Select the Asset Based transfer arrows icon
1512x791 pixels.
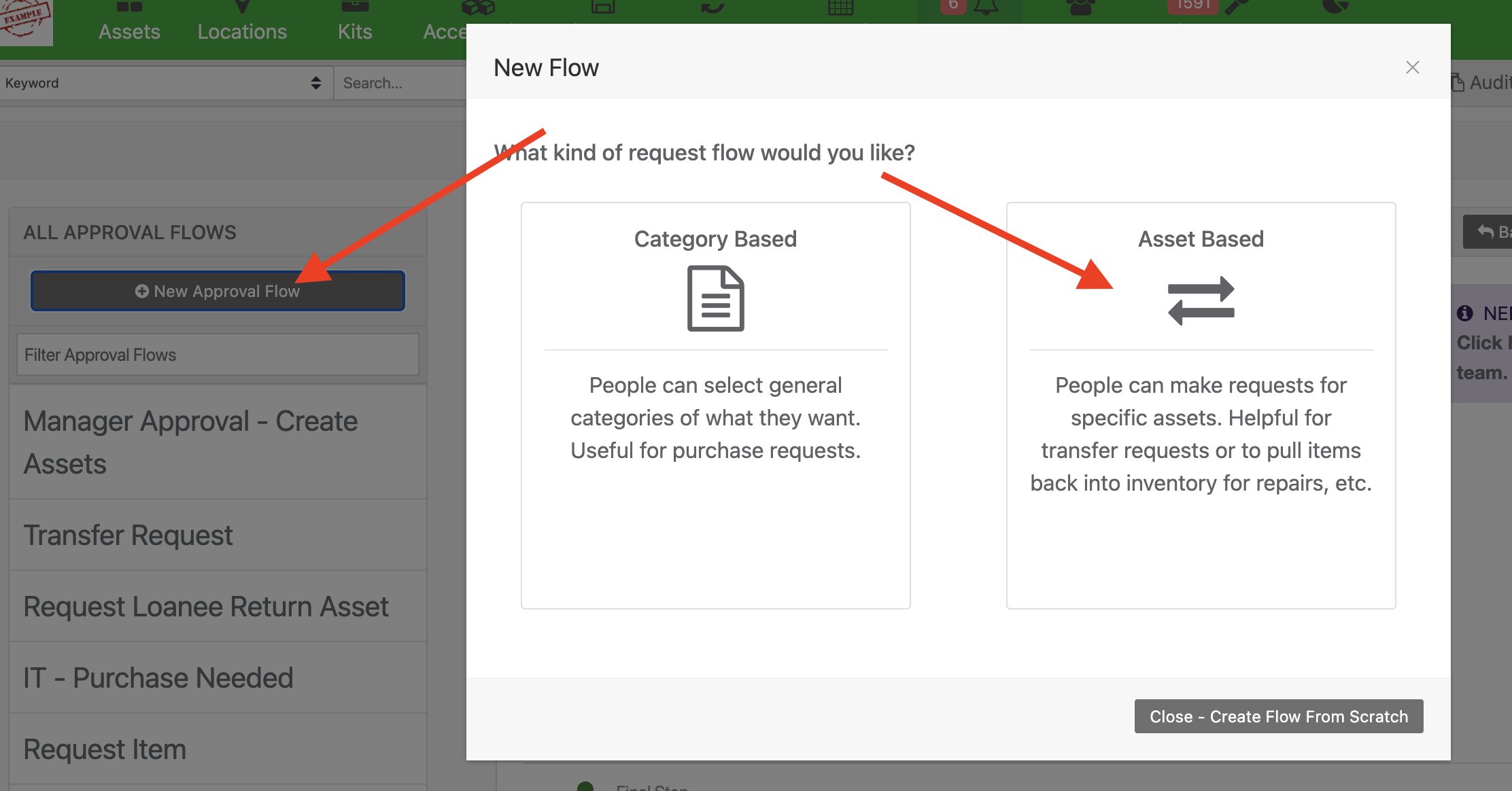point(1201,300)
